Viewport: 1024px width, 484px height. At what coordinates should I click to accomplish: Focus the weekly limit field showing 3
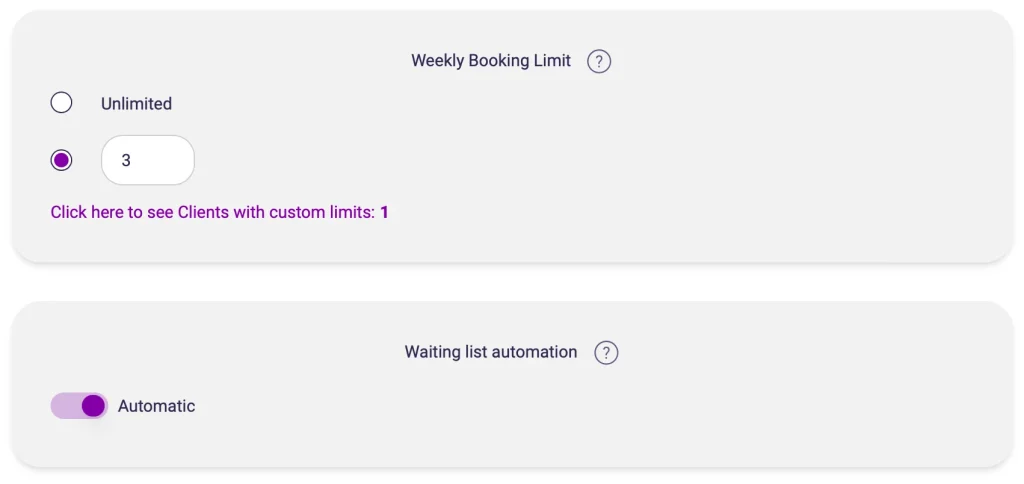click(147, 160)
